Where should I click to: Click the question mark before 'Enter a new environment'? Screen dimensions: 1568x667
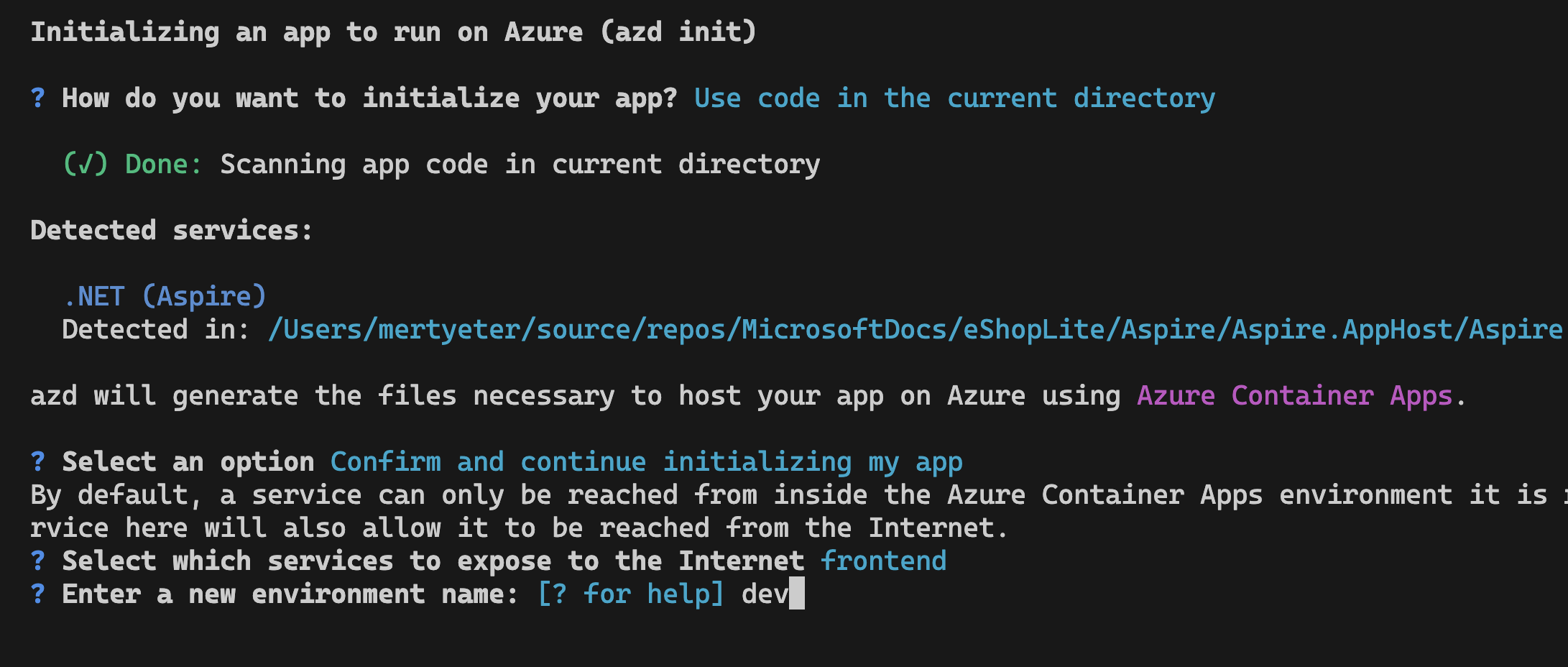tap(38, 594)
